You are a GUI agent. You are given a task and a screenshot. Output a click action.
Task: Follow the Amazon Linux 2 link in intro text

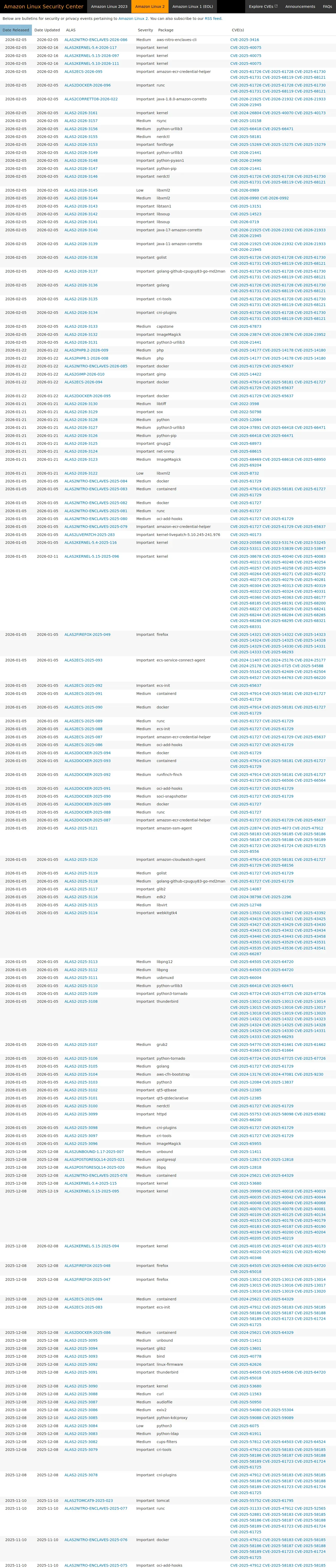point(133,19)
